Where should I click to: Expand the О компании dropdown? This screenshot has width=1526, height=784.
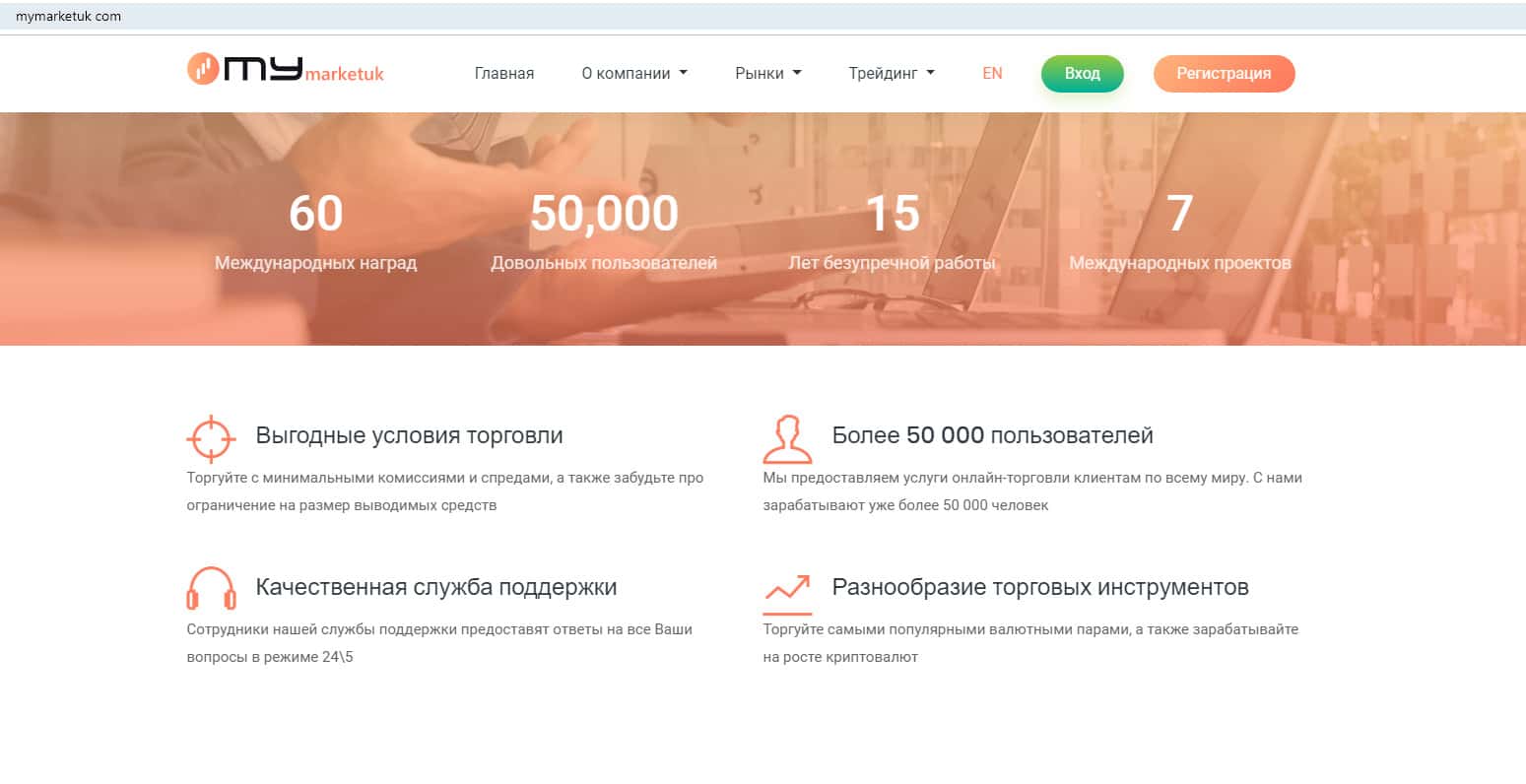[x=634, y=73]
